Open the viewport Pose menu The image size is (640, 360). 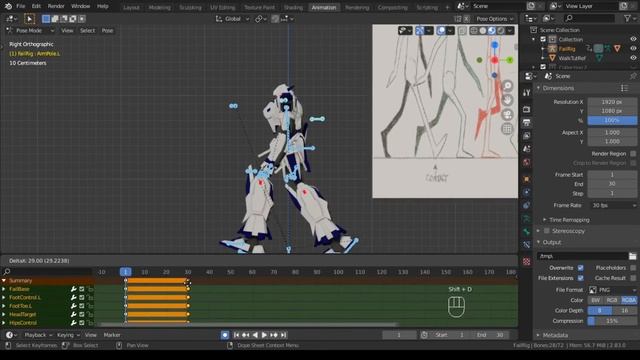point(107,31)
